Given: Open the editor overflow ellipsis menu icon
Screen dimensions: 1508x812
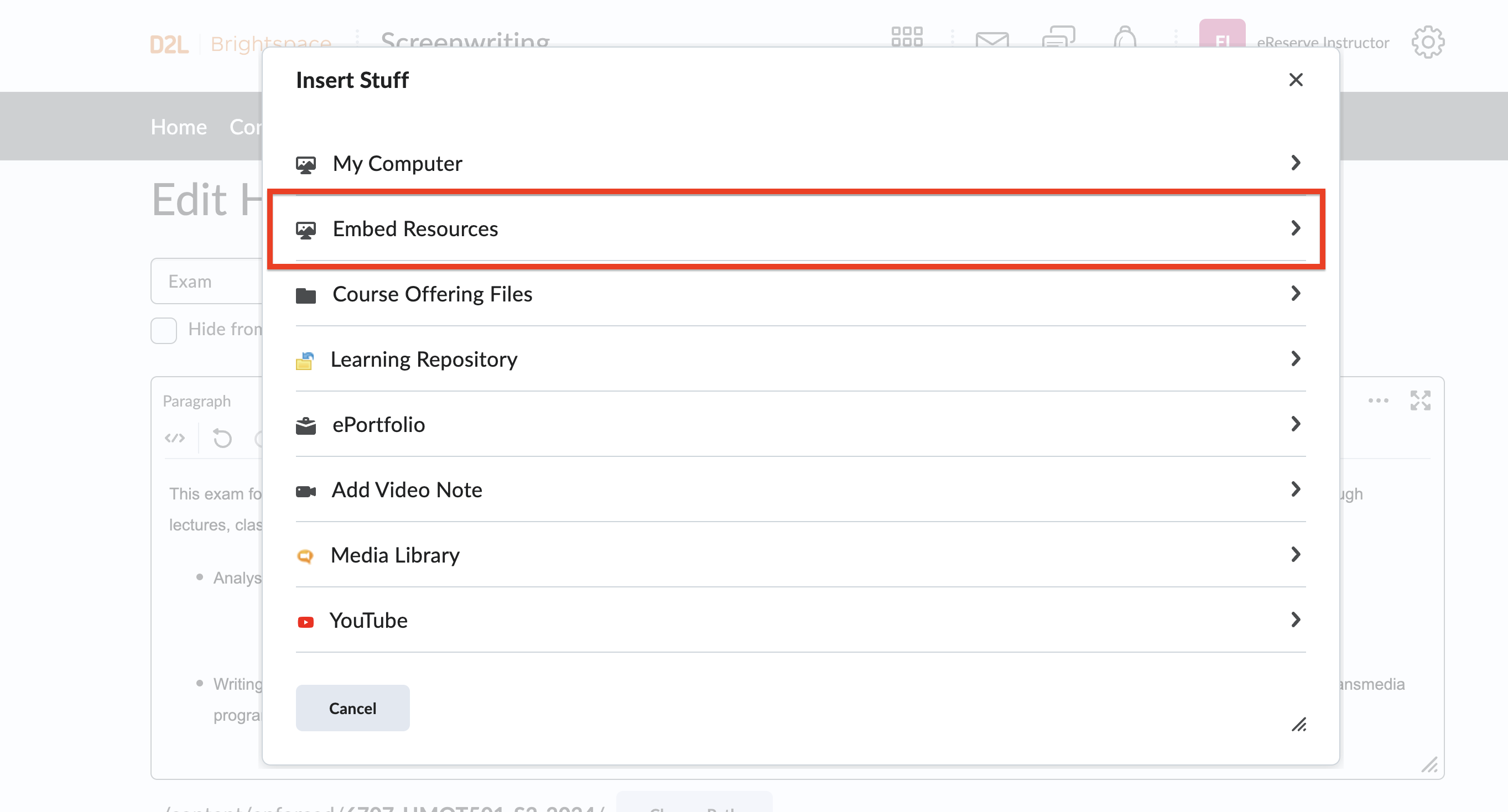Looking at the screenshot, I should [x=1379, y=400].
